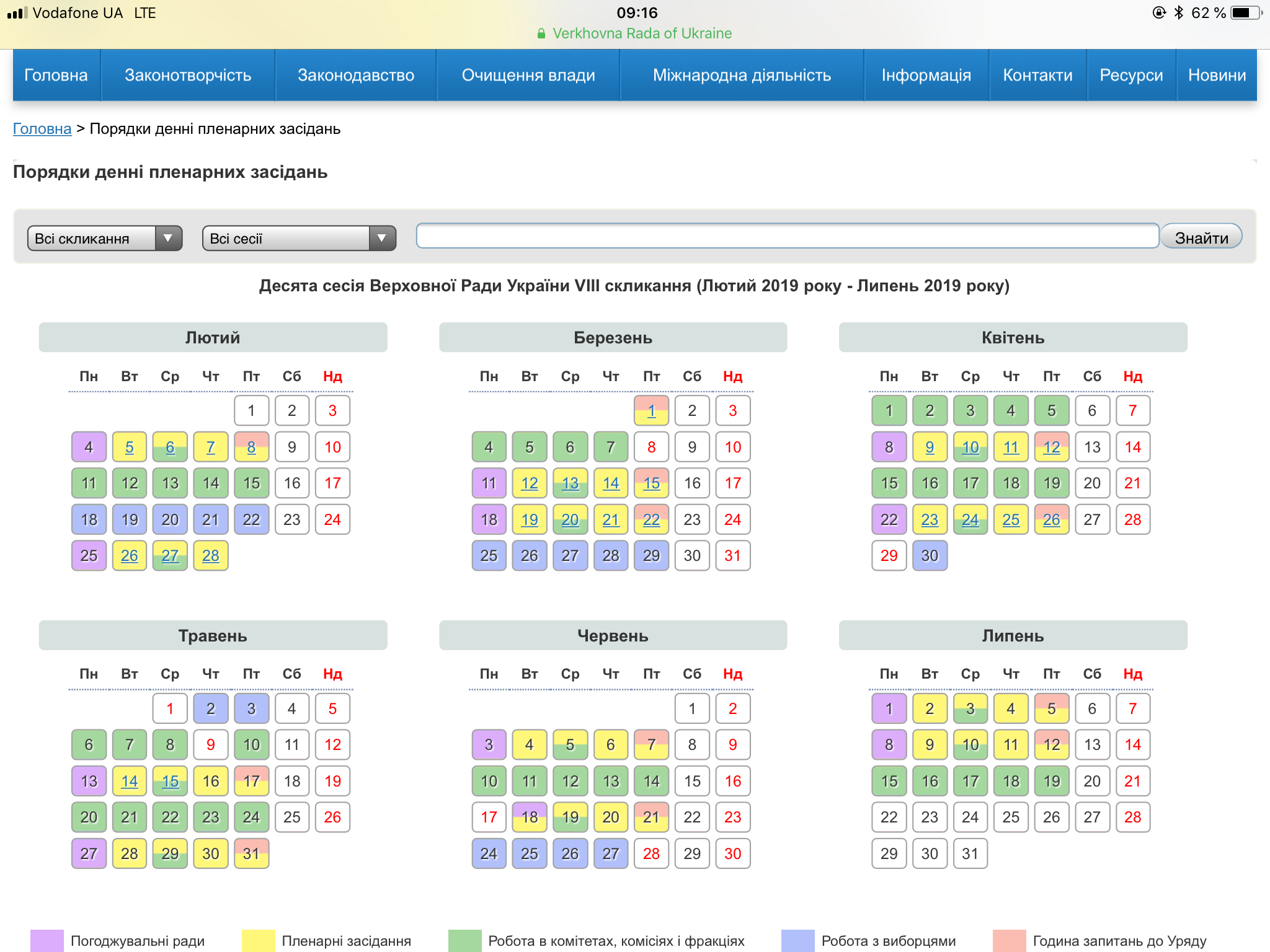
Task: Tap the green padlock icon in the address bar
Action: pos(541,33)
